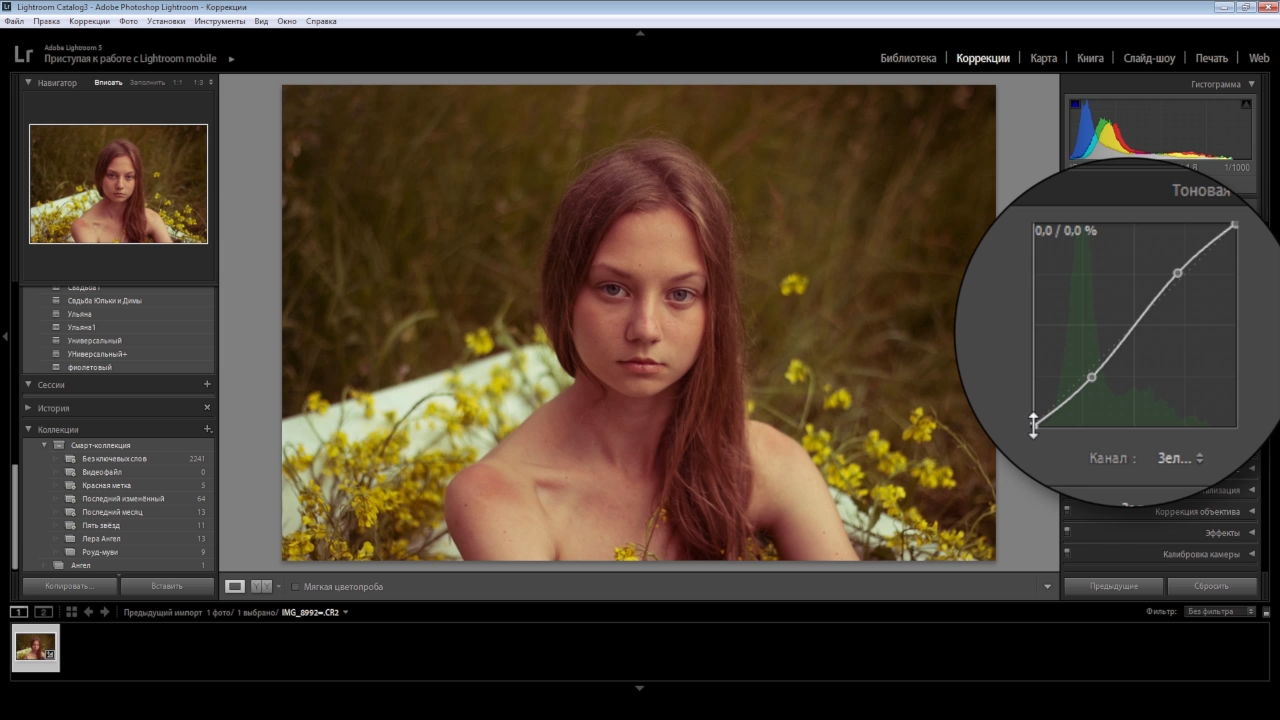Viewport: 1280px width, 720px height.
Task: Collapse the Гистограмма panel
Action: [x=1251, y=84]
